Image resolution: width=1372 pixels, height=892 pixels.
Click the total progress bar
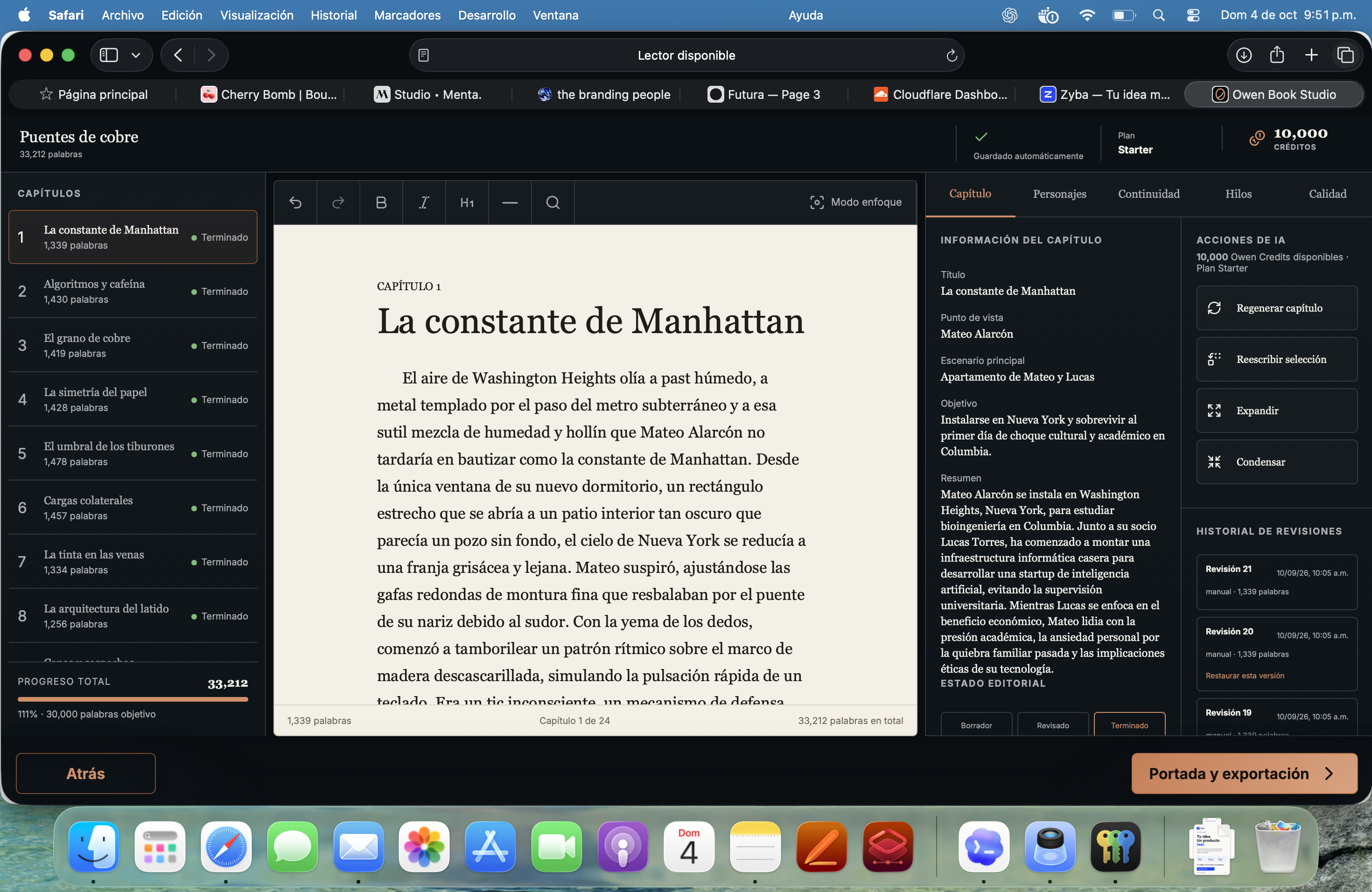click(133, 699)
